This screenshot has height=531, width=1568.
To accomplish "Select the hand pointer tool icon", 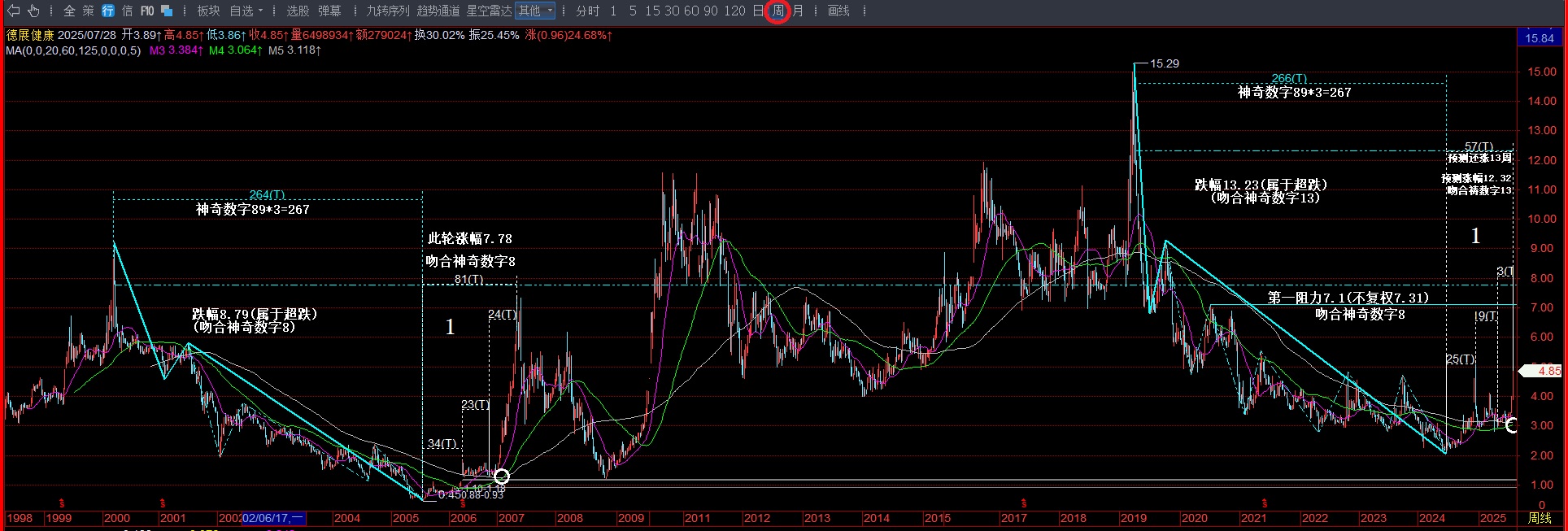I will coord(33,11).
